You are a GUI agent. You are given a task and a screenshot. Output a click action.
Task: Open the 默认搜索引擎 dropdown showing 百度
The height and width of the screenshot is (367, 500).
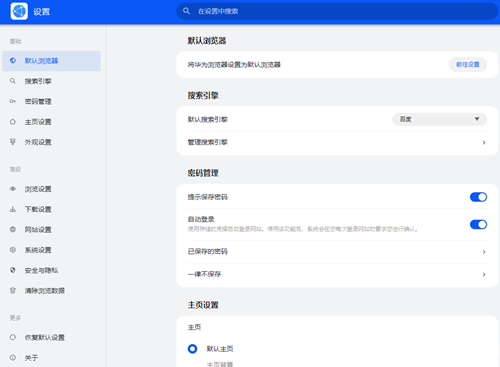[439, 119]
